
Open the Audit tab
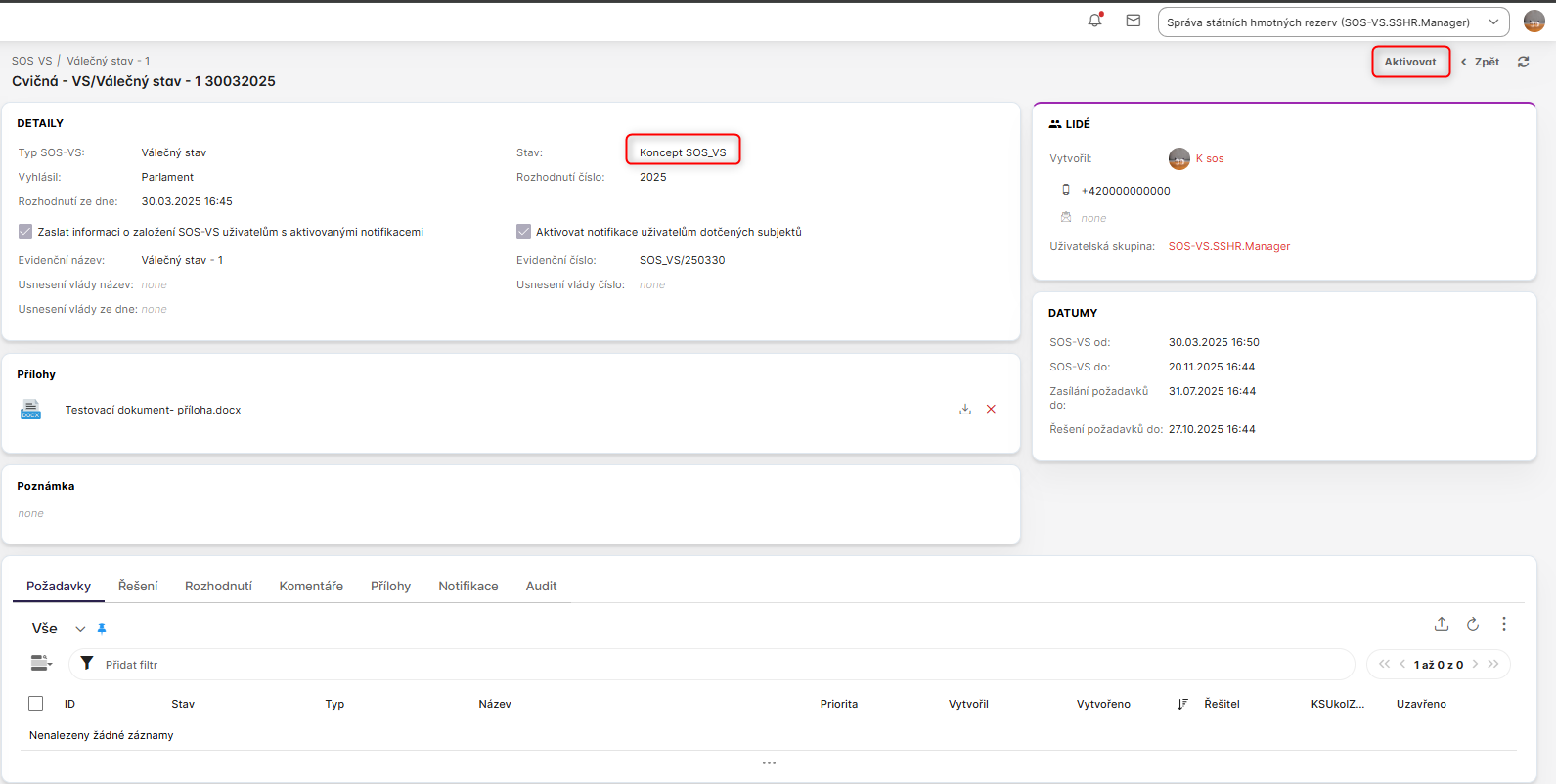[x=541, y=586]
